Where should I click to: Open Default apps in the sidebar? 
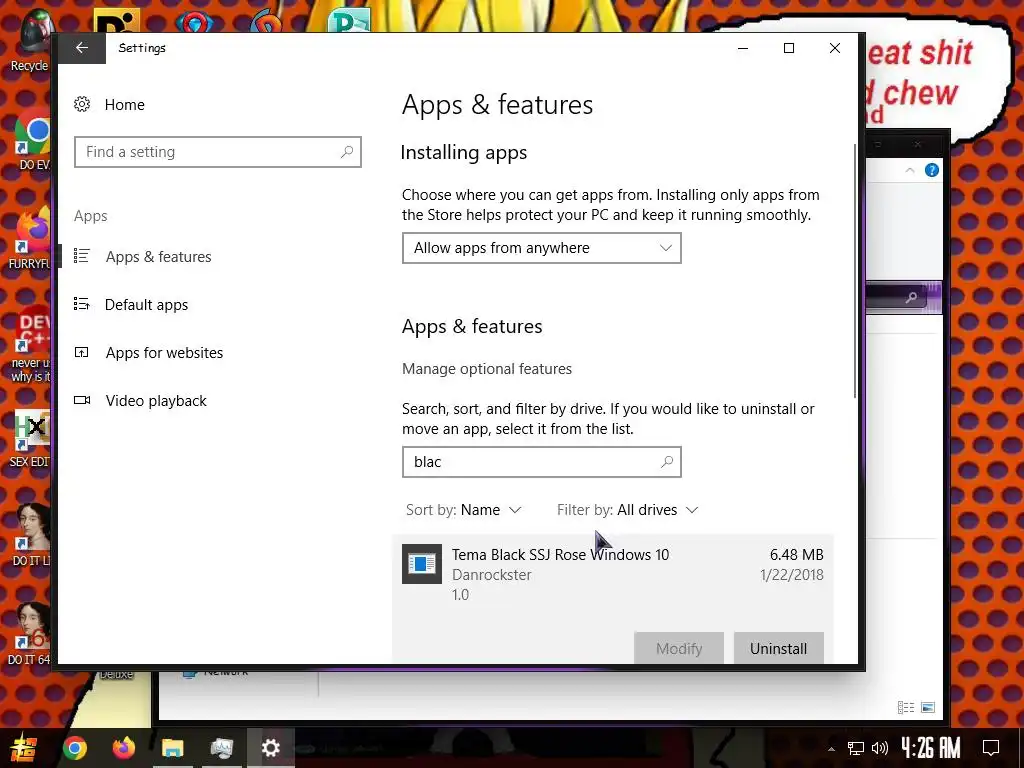coord(146,305)
